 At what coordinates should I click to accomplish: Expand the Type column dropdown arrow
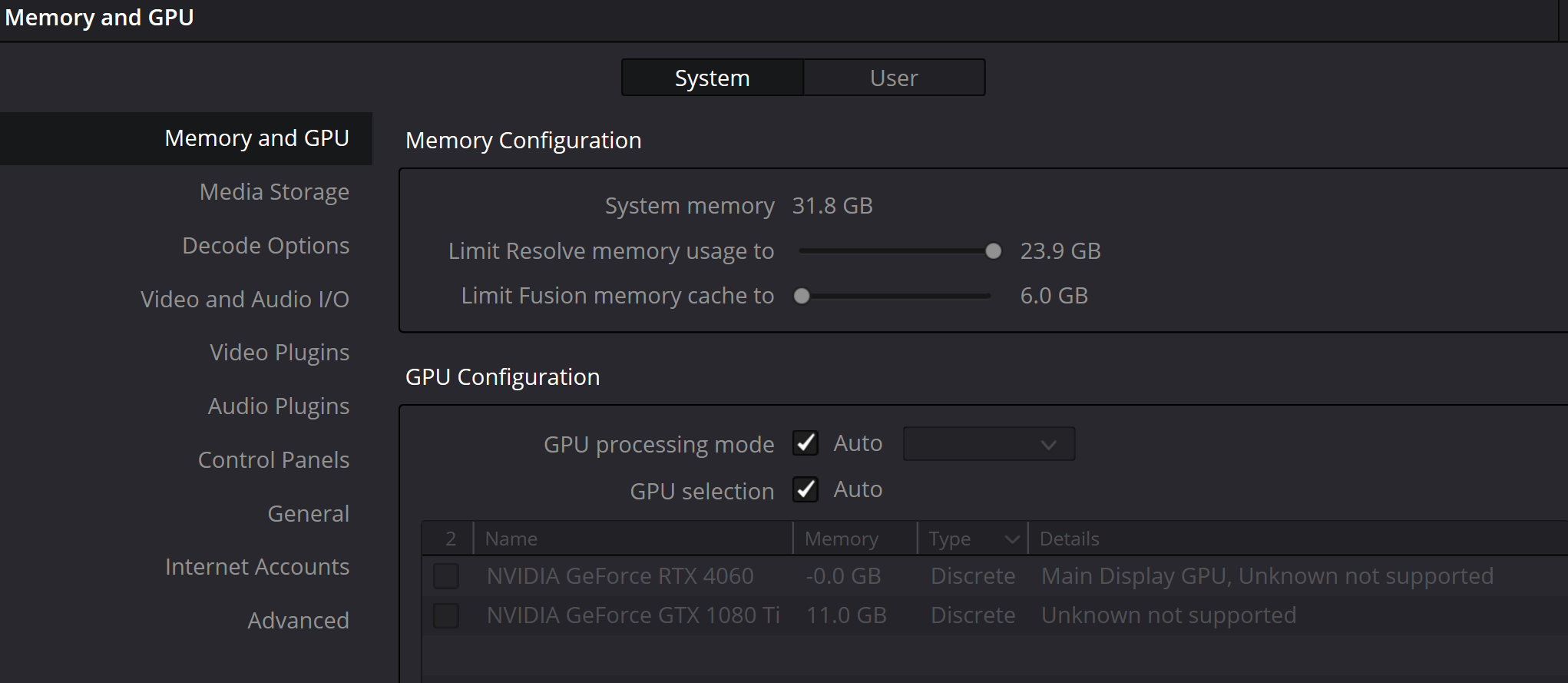pyautogui.click(x=1012, y=539)
